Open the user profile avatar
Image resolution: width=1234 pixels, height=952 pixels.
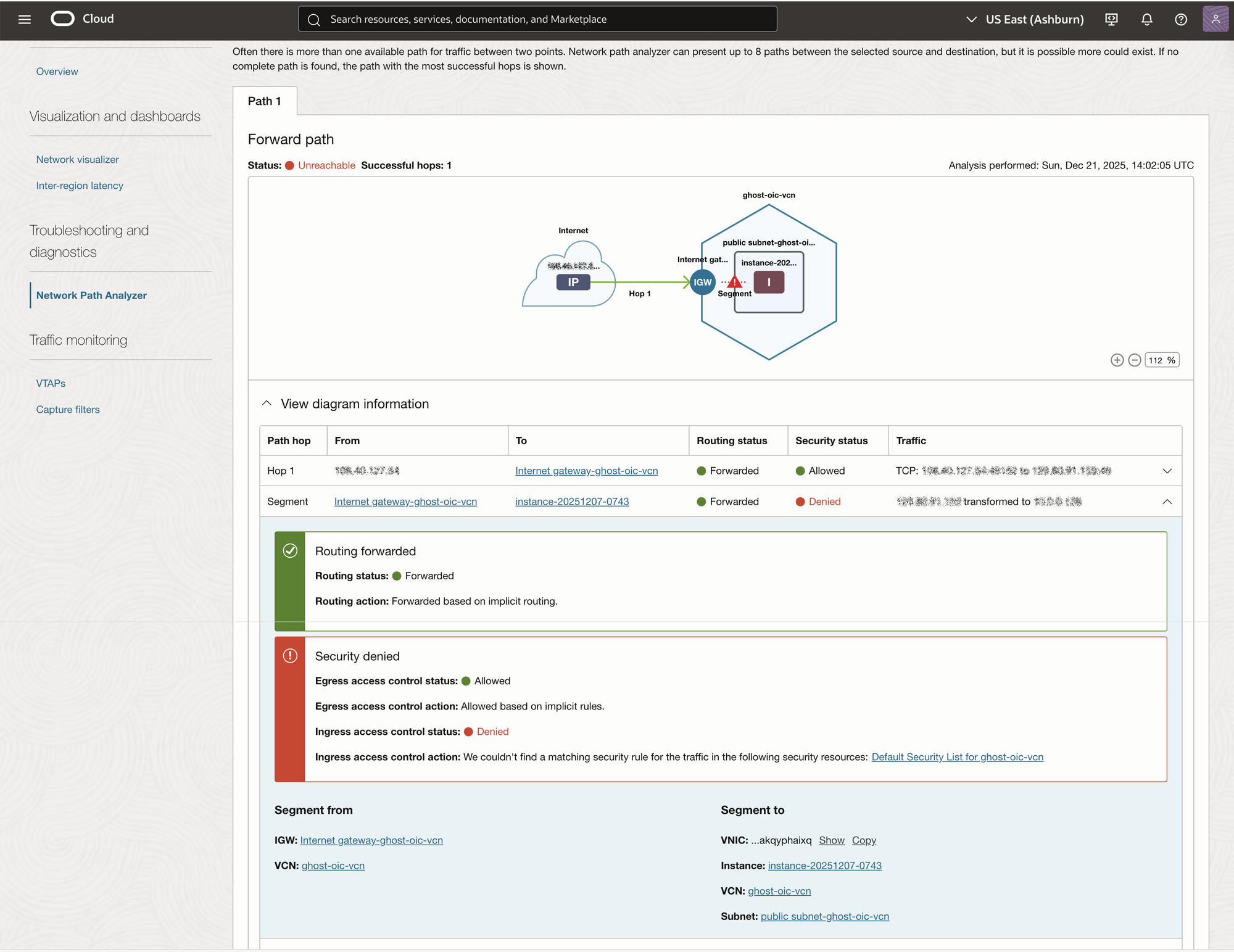click(1215, 19)
